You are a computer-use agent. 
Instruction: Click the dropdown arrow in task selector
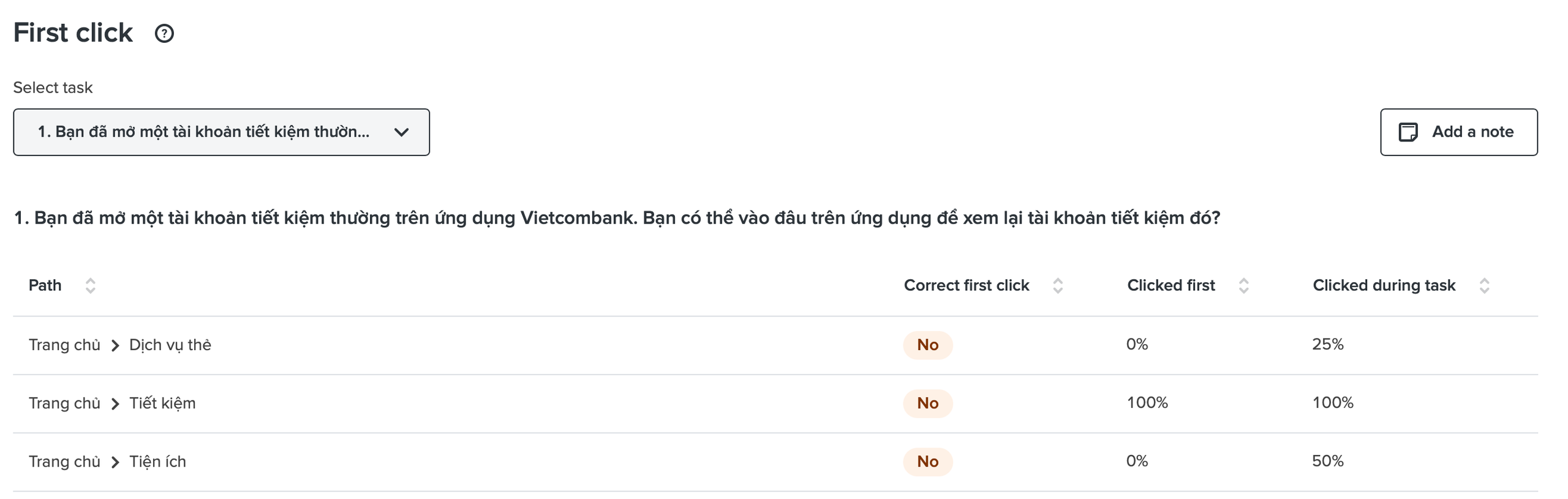(401, 132)
